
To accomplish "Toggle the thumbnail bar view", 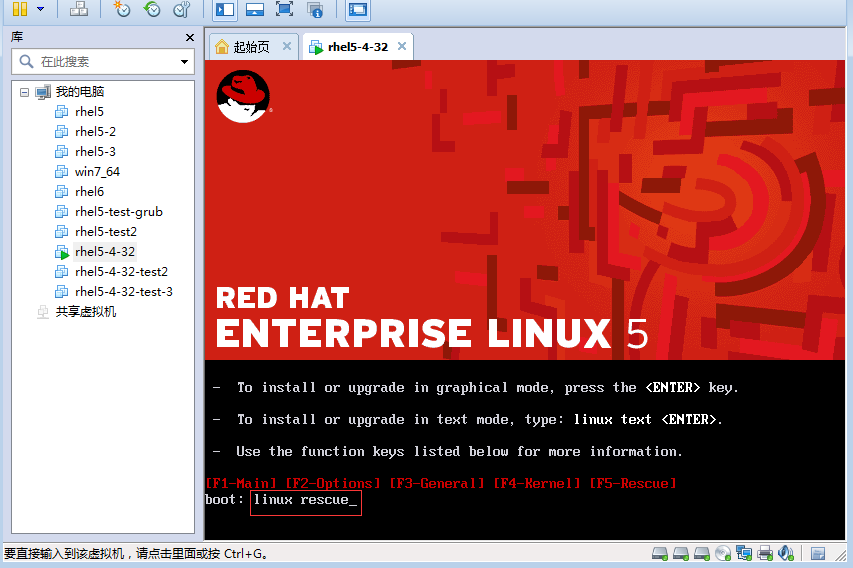I will (255, 9).
